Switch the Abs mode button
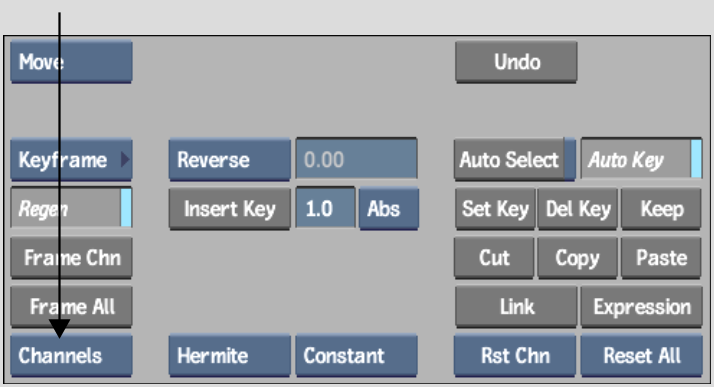Viewport: 714px width, 387px height. pyautogui.click(x=388, y=209)
